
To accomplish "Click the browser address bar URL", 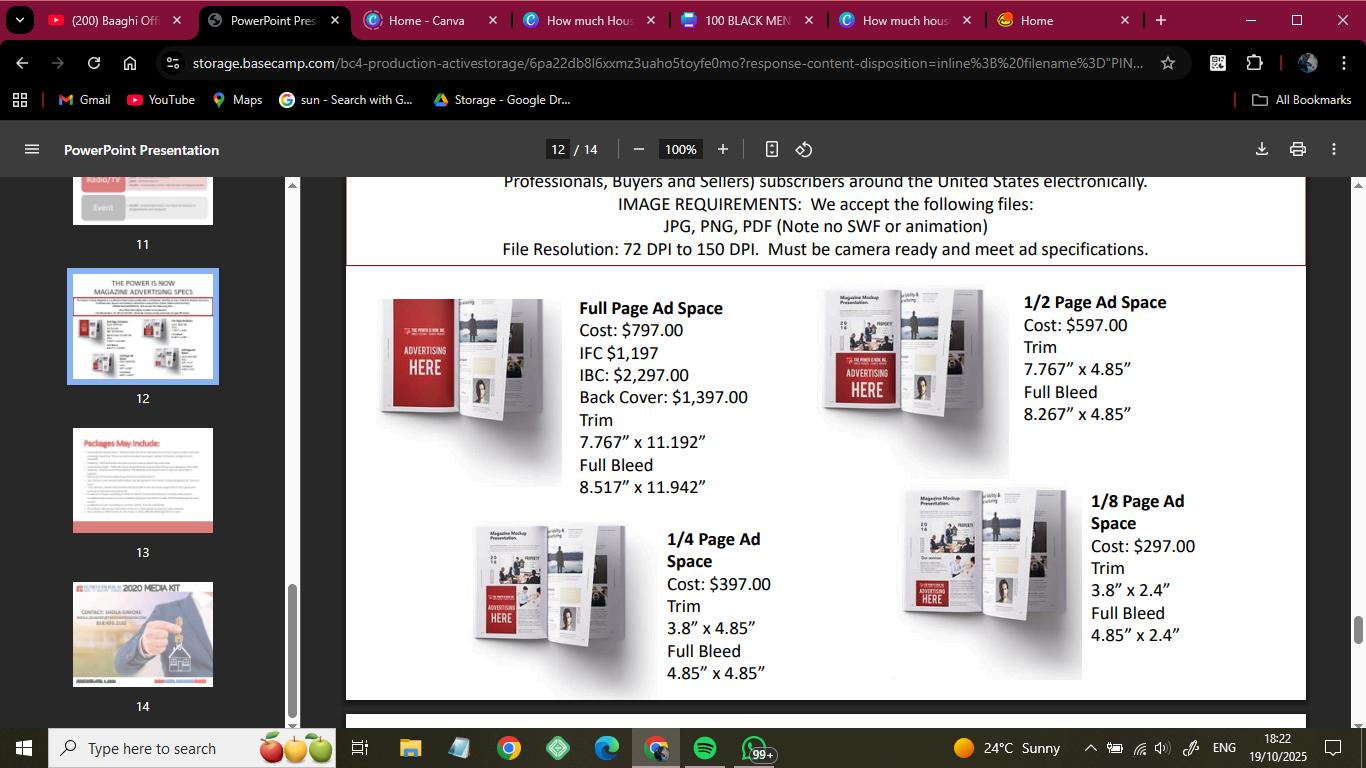I will (x=667, y=63).
